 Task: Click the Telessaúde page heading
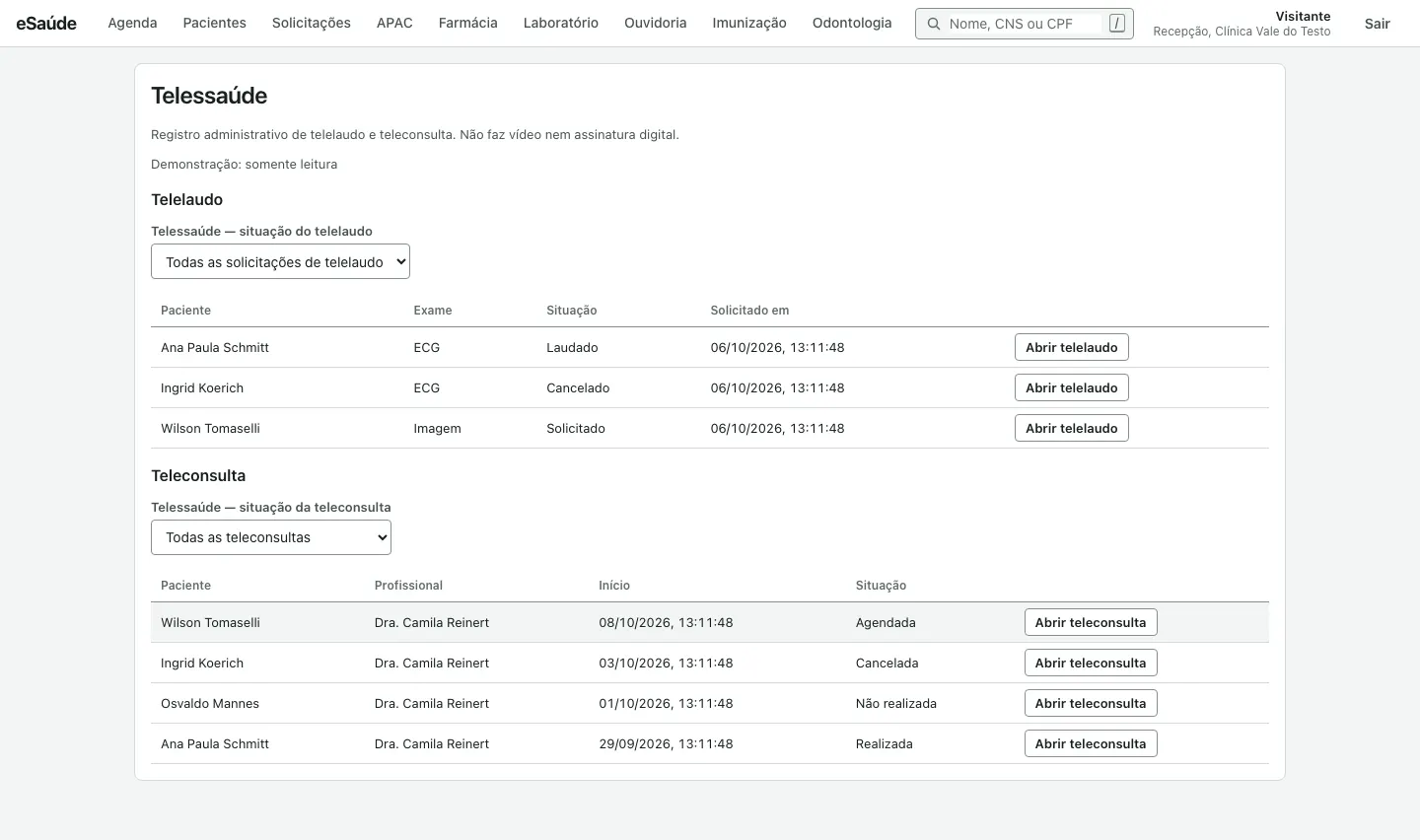(x=209, y=96)
